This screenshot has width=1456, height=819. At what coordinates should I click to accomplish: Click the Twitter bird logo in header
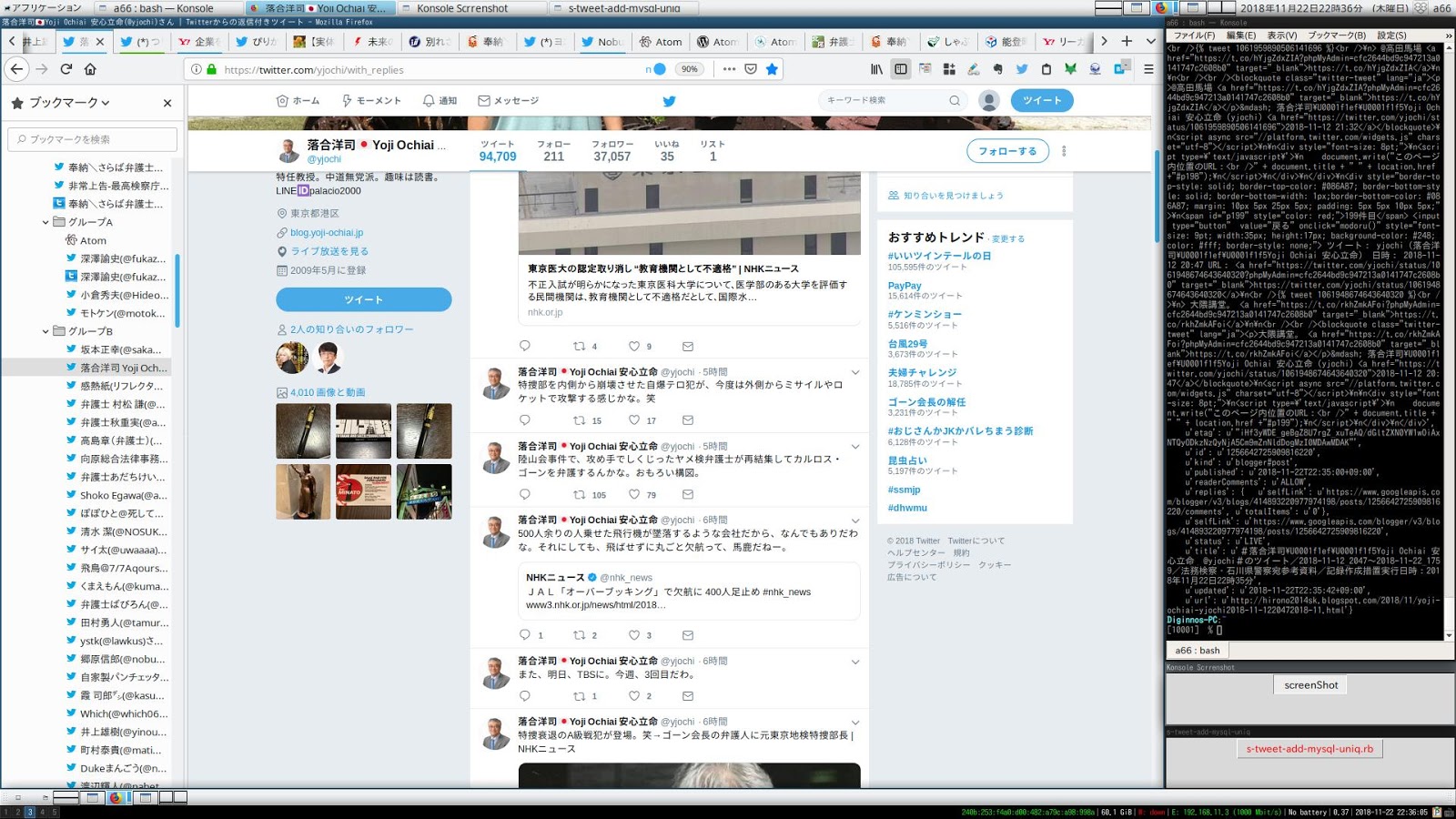point(669,101)
